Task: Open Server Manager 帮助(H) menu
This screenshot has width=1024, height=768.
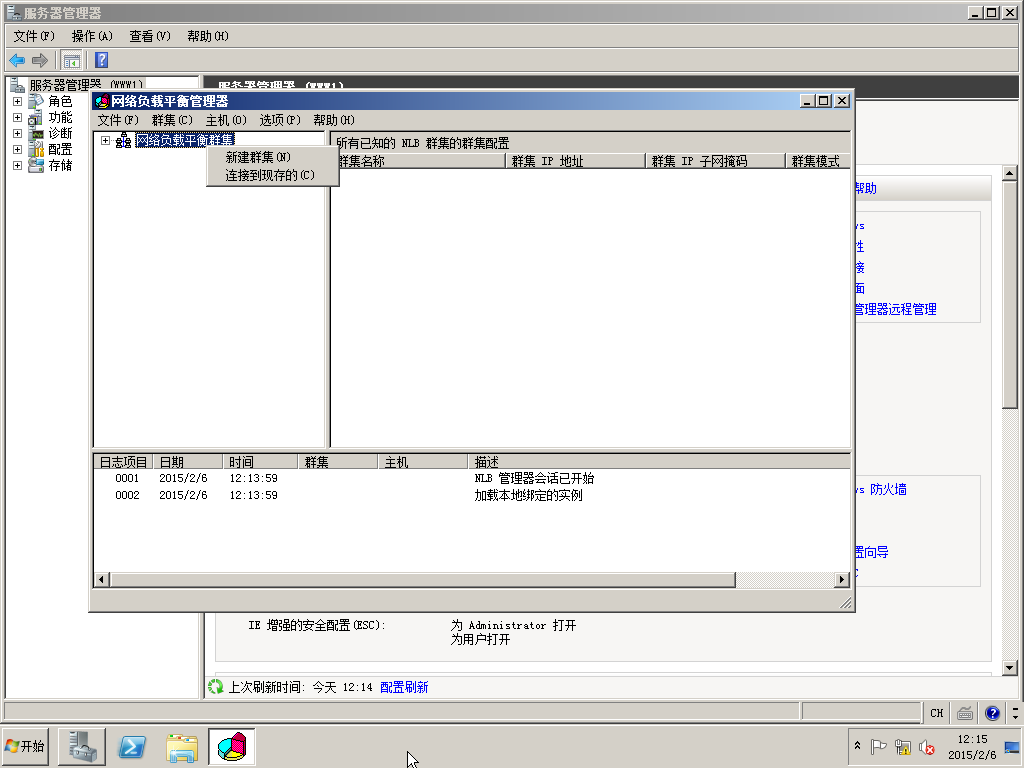Action: click(x=208, y=37)
